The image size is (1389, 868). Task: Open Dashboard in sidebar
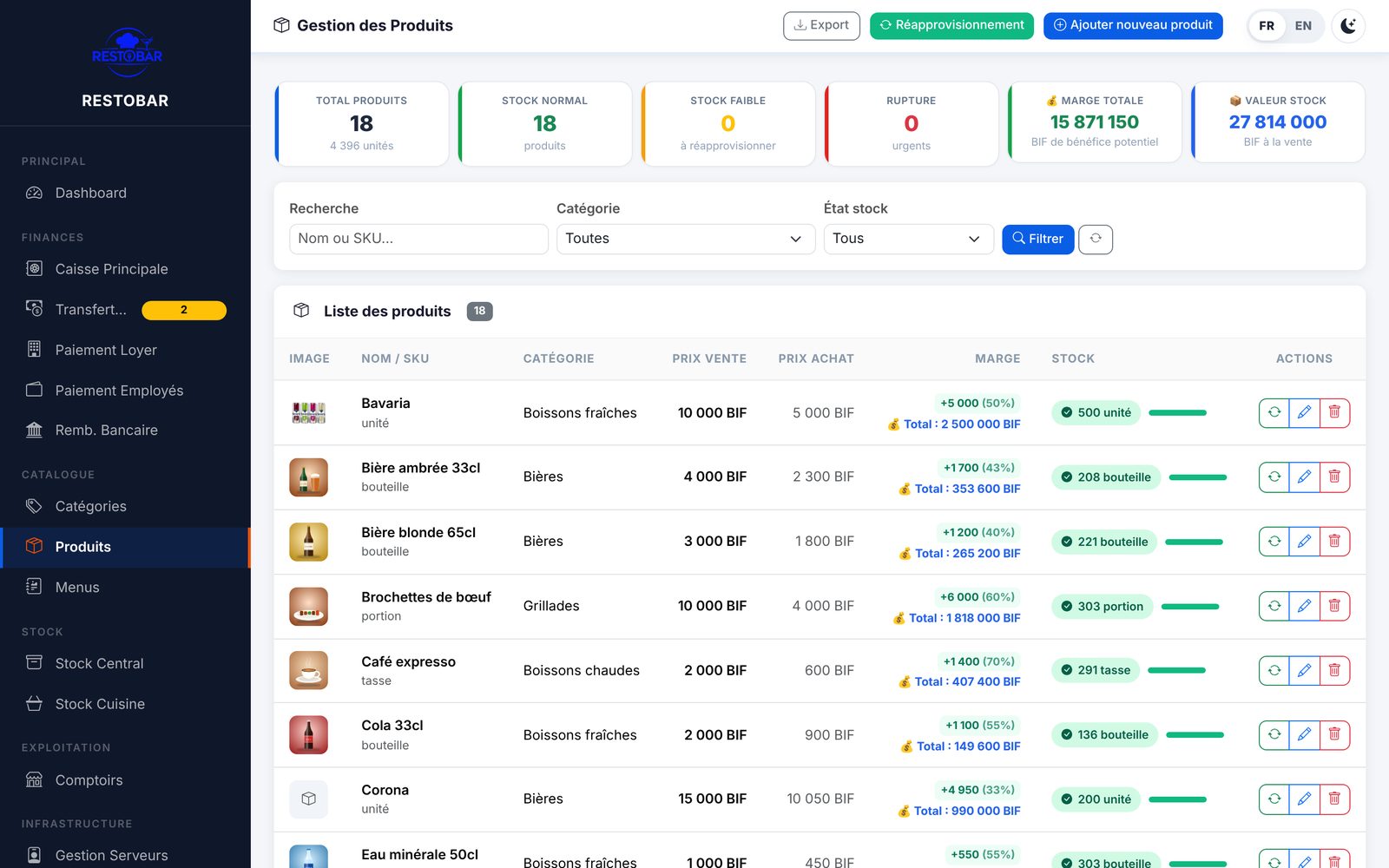tap(125, 193)
